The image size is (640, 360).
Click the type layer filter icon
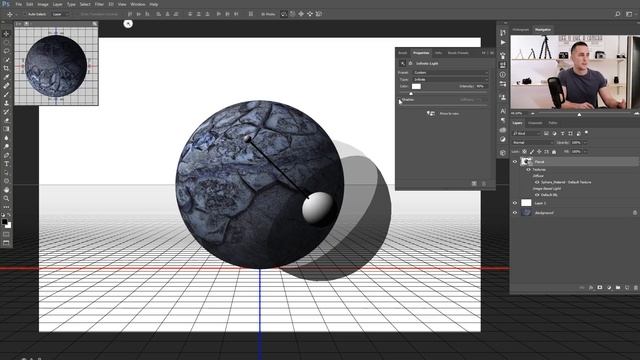point(562,133)
